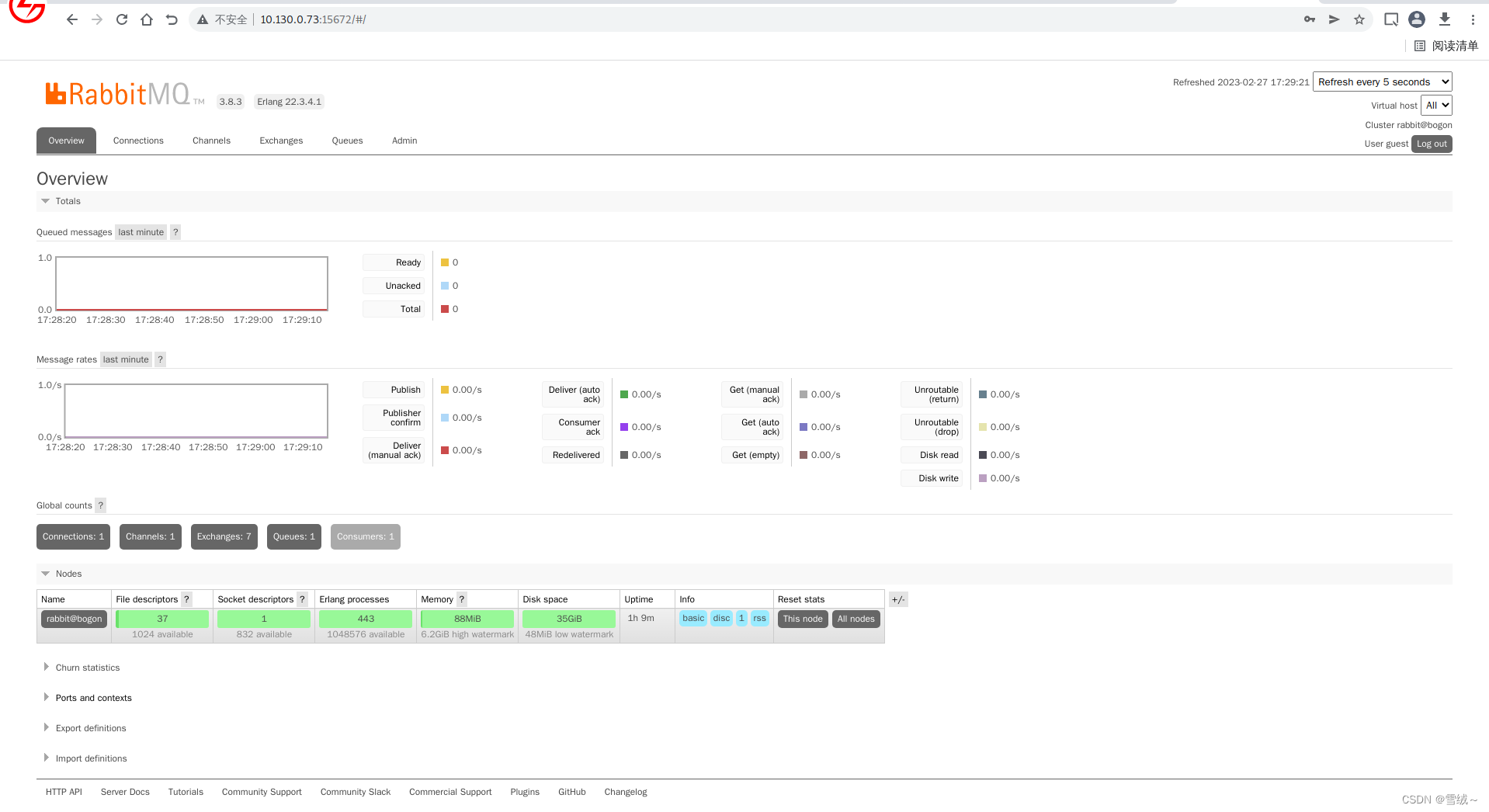1489x812 pixels.
Task: Log out the guest user
Action: (1432, 144)
